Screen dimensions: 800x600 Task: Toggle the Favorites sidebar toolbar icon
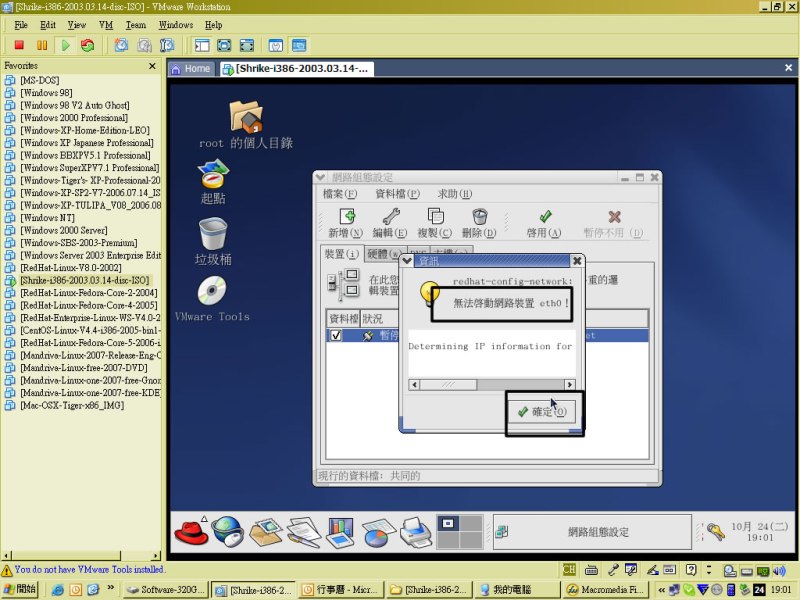pos(202,45)
